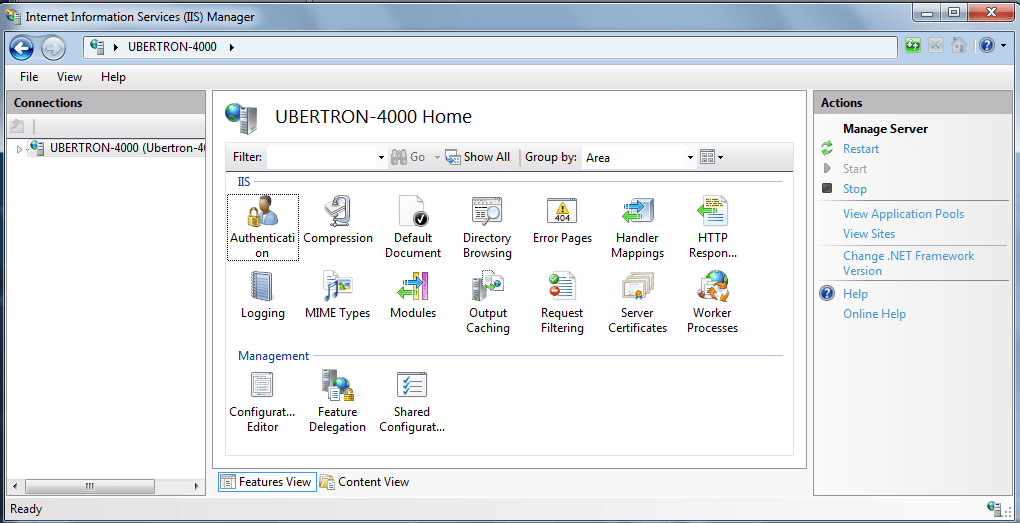Screen dimensions: 1020x523
Task: Open the Directory Browsing feature
Action: [x=487, y=227]
